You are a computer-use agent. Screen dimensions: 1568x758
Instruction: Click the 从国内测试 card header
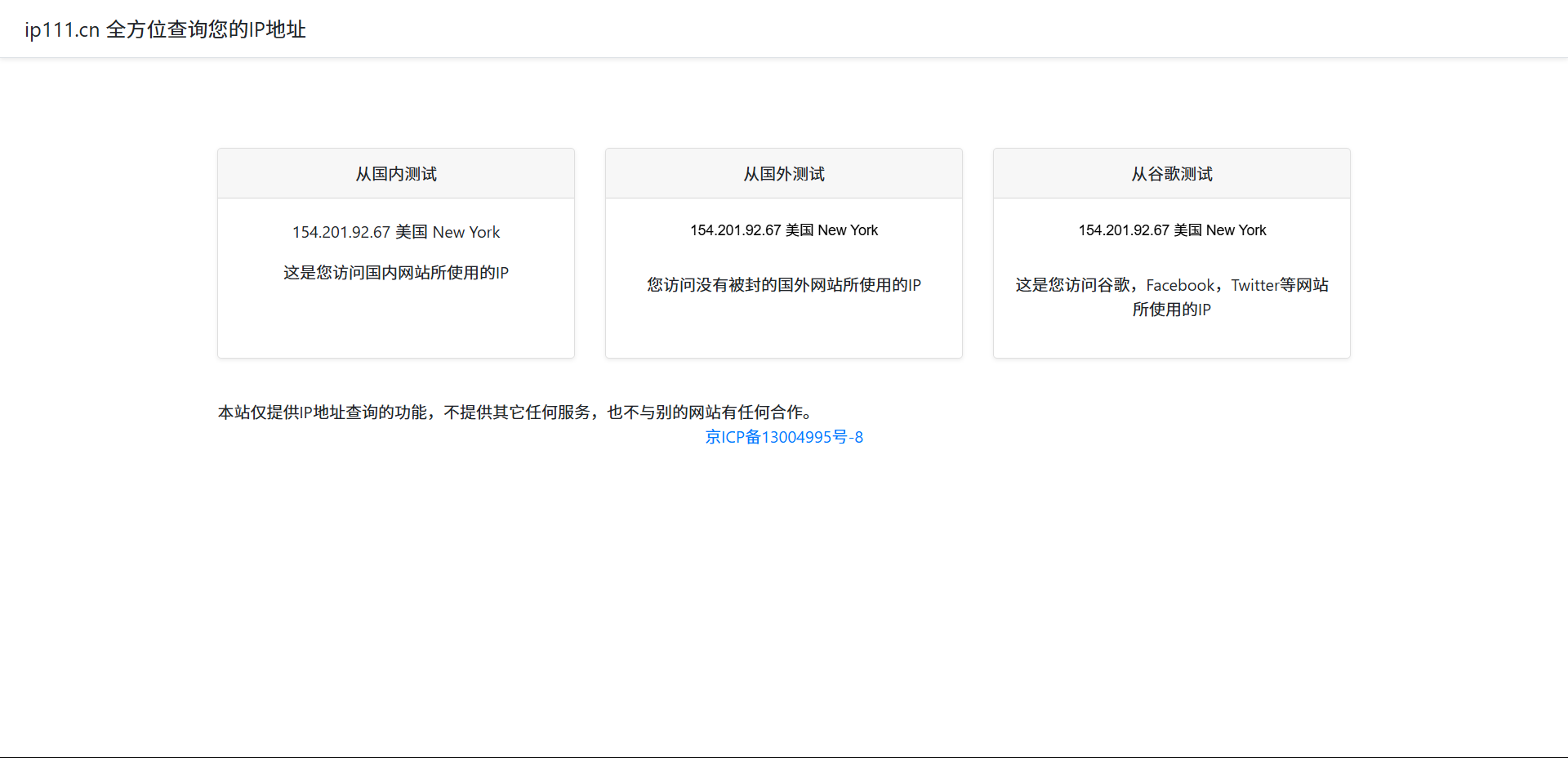(x=396, y=174)
